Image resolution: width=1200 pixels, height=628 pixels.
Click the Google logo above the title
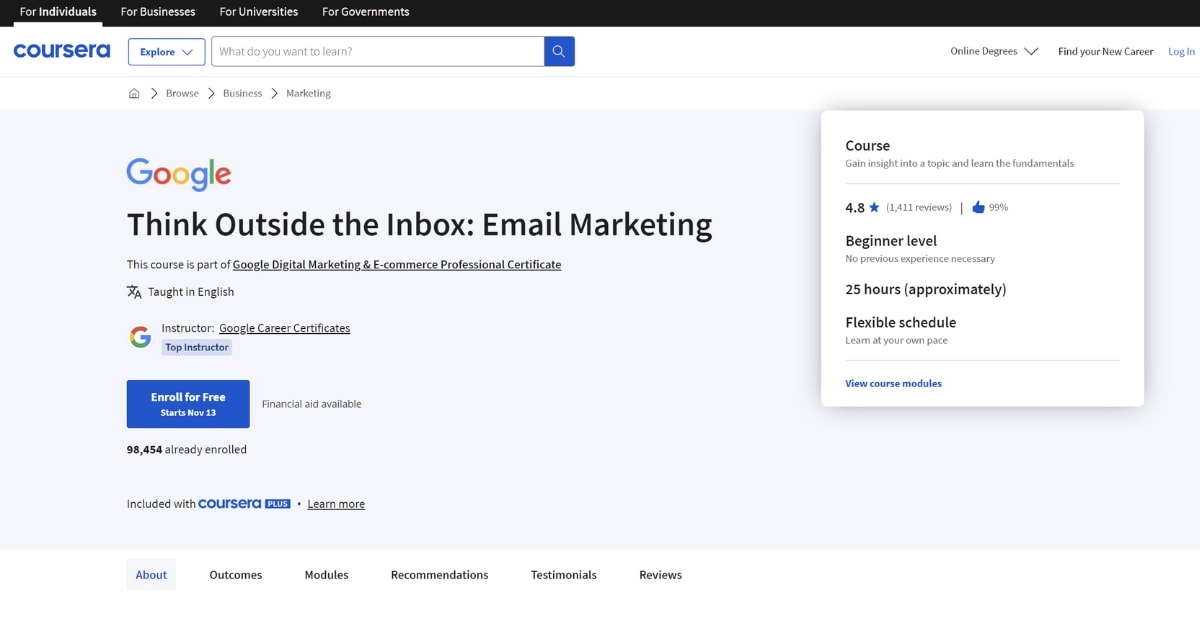point(179,174)
